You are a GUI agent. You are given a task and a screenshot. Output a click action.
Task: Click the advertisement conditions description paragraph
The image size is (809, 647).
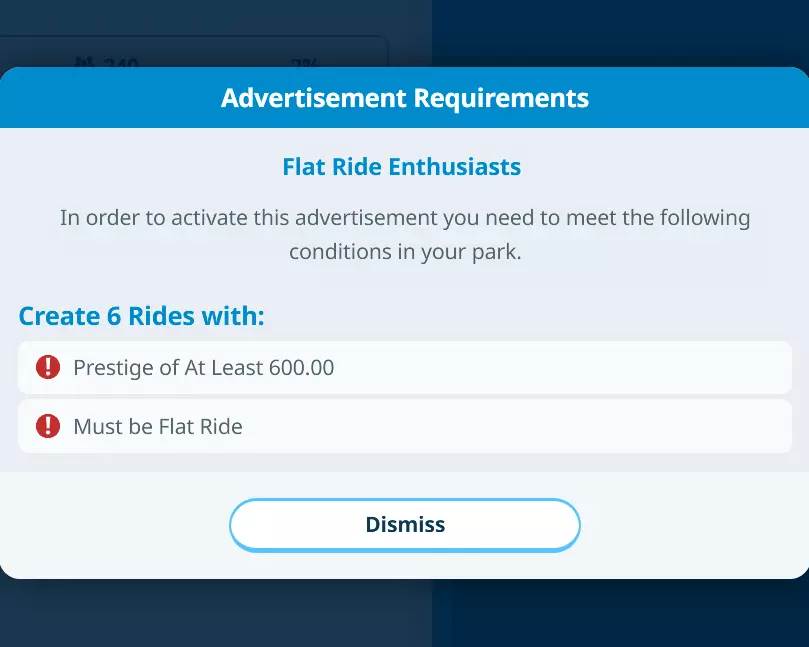(x=404, y=234)
